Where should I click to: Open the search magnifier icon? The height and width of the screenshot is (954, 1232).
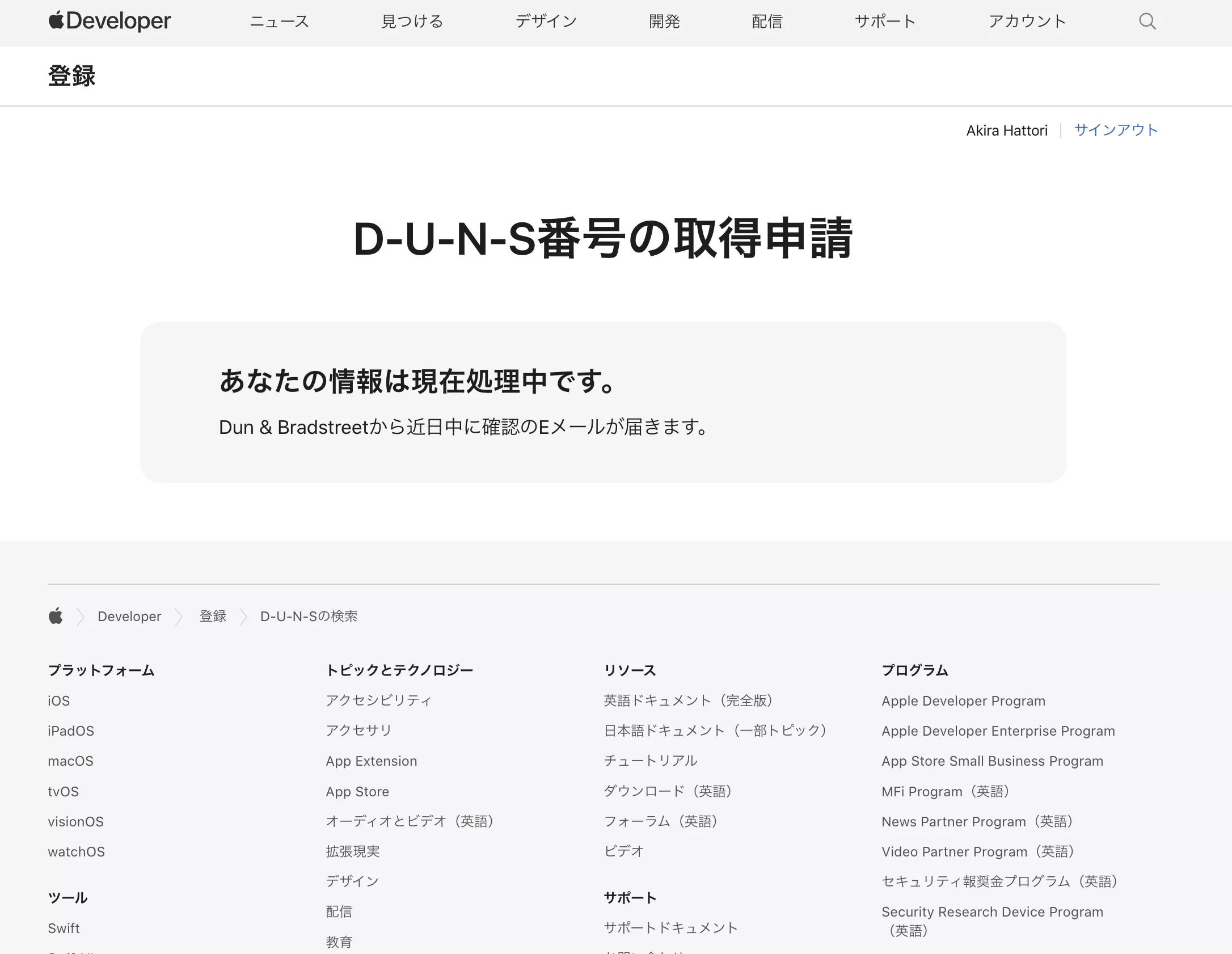click(x=1147, y=22)
